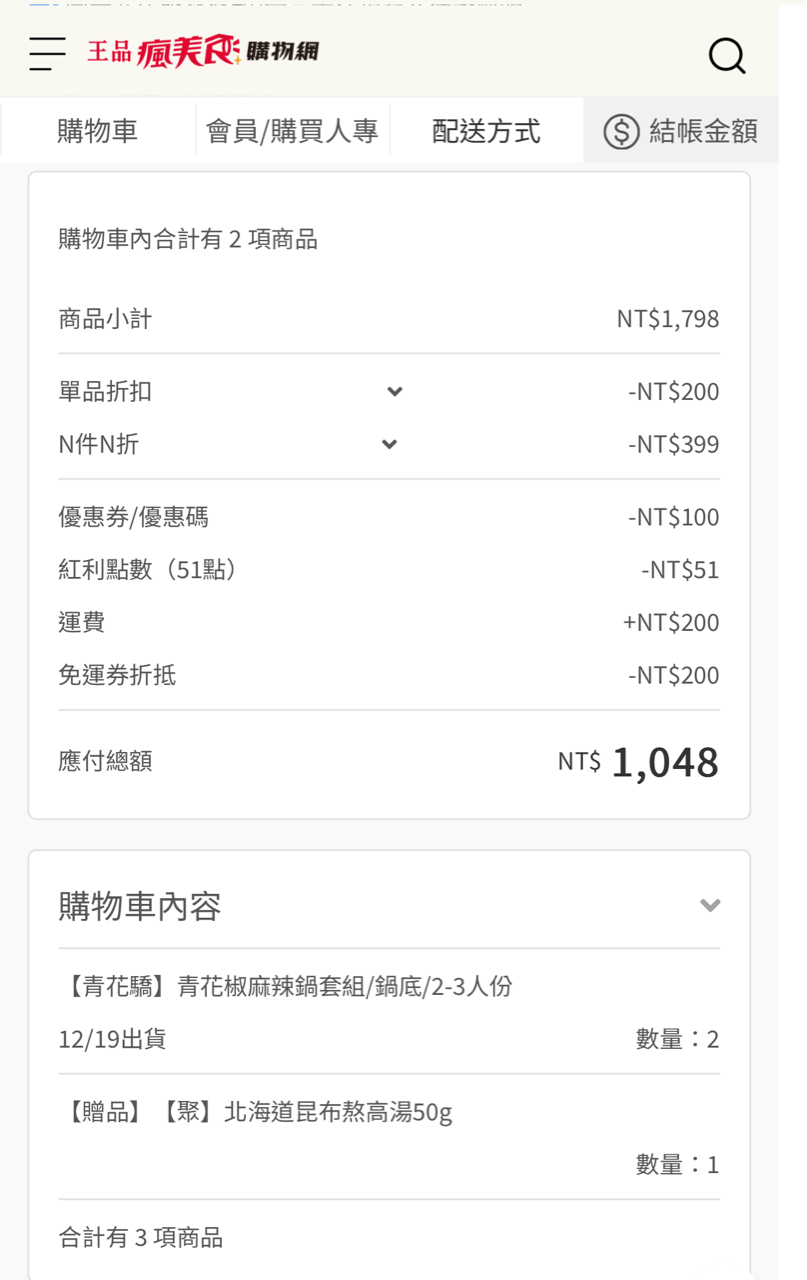Click the 1,048 total amount
The width and height of the screenshot is (807, 1280).
pyautogui.click(x=664, y=763)
